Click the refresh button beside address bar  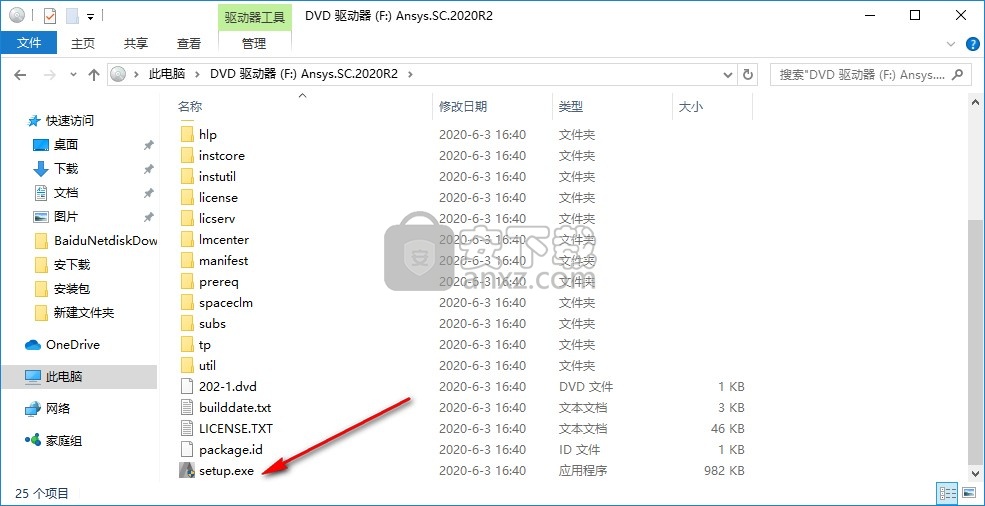pyautogui.click(x=748, y=74)
